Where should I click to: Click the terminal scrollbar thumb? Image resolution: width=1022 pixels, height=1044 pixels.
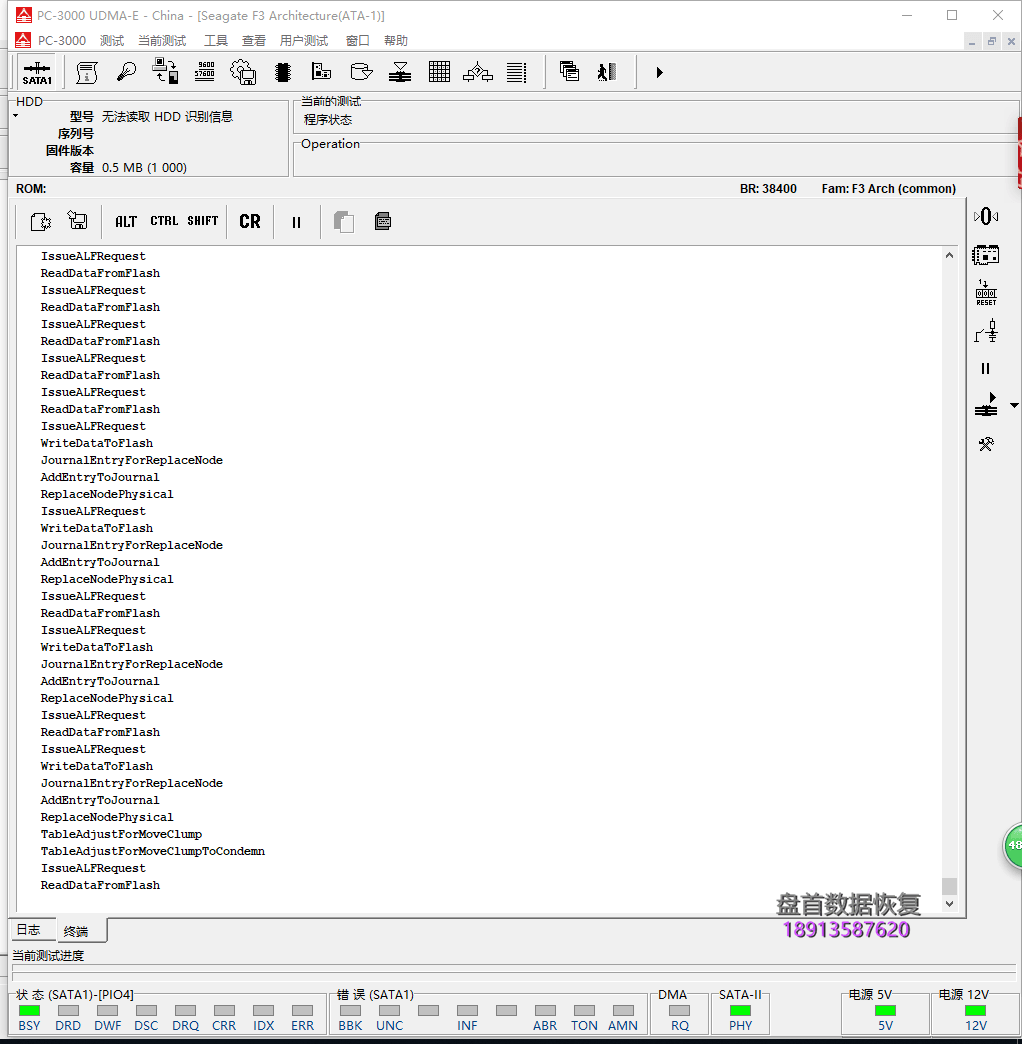click(949, 886)
